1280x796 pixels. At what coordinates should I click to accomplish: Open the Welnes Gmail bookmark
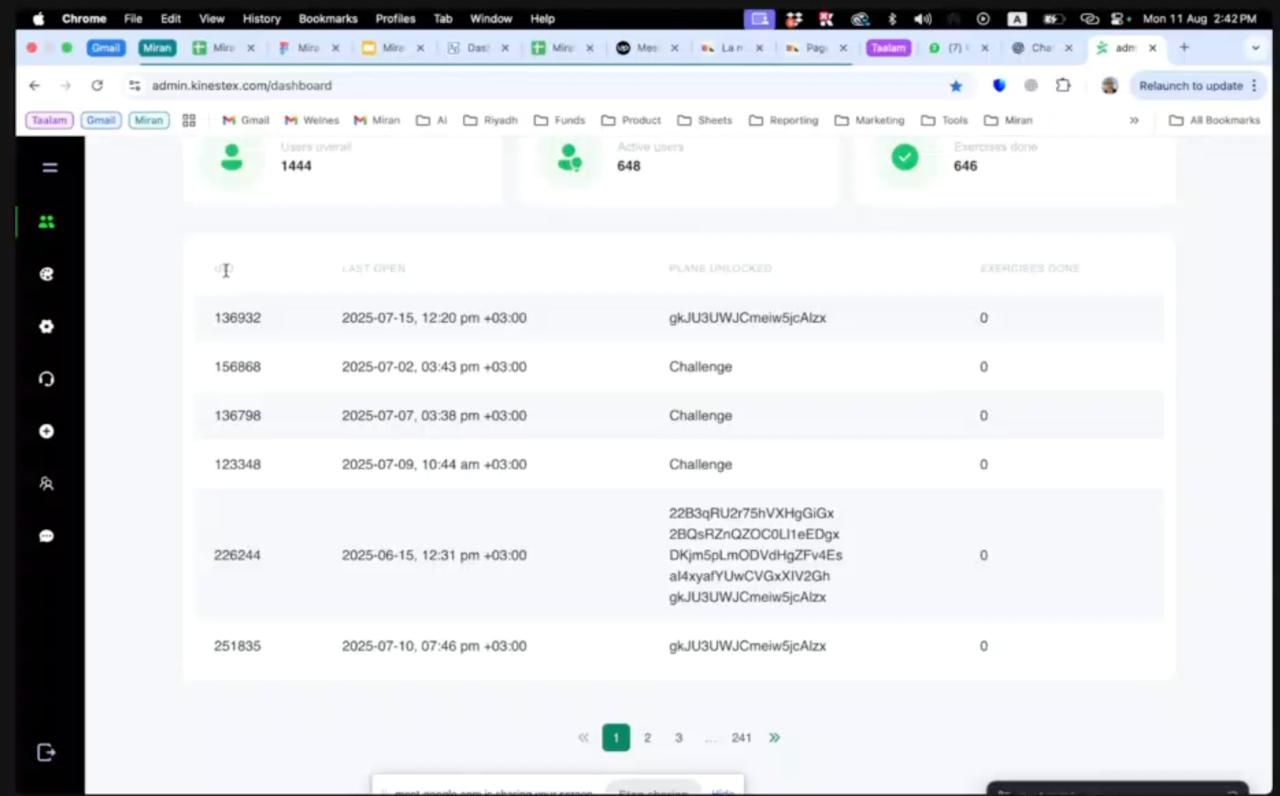(312, 120)
